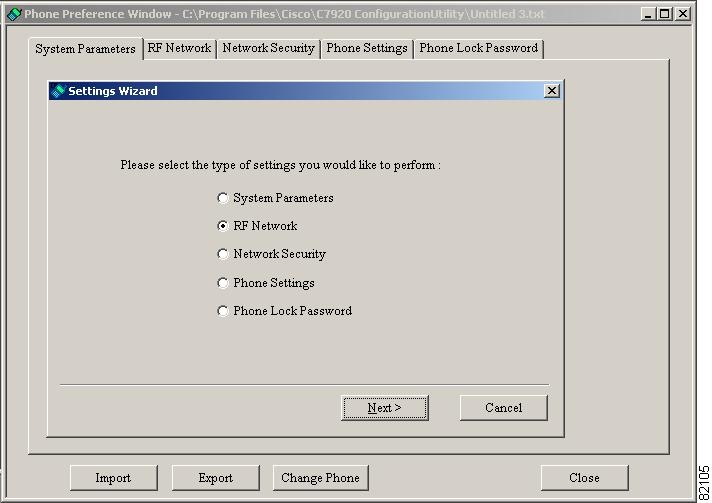The image size is (712, 503).
Task: Cancel the Settings Wizard
Action: (504, 408)
